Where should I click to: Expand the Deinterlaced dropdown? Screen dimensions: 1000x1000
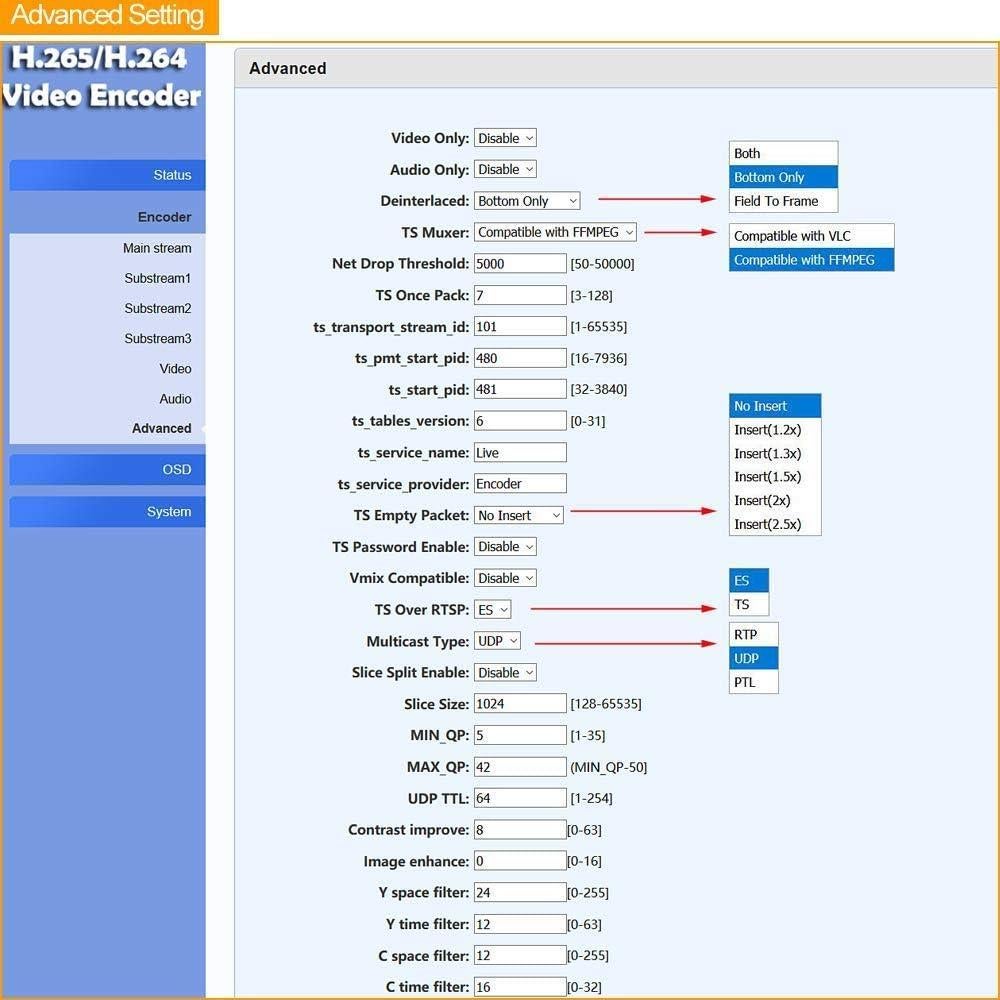[x=527, y=200]
